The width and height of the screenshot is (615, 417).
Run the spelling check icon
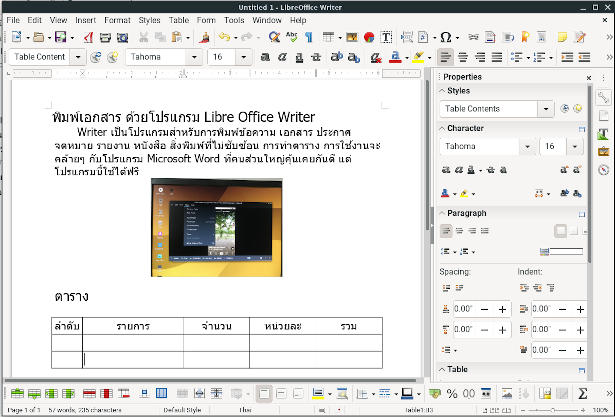(291, 37)
